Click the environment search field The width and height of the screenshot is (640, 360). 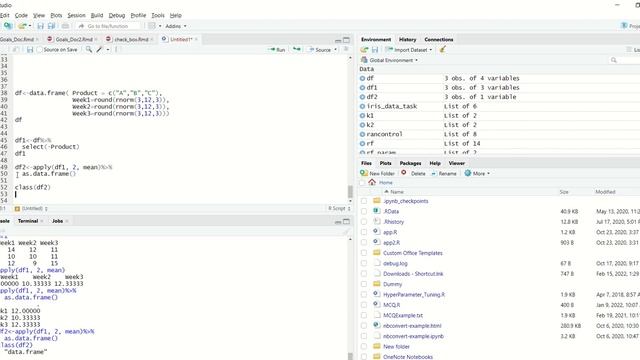(x=624, y=60)
